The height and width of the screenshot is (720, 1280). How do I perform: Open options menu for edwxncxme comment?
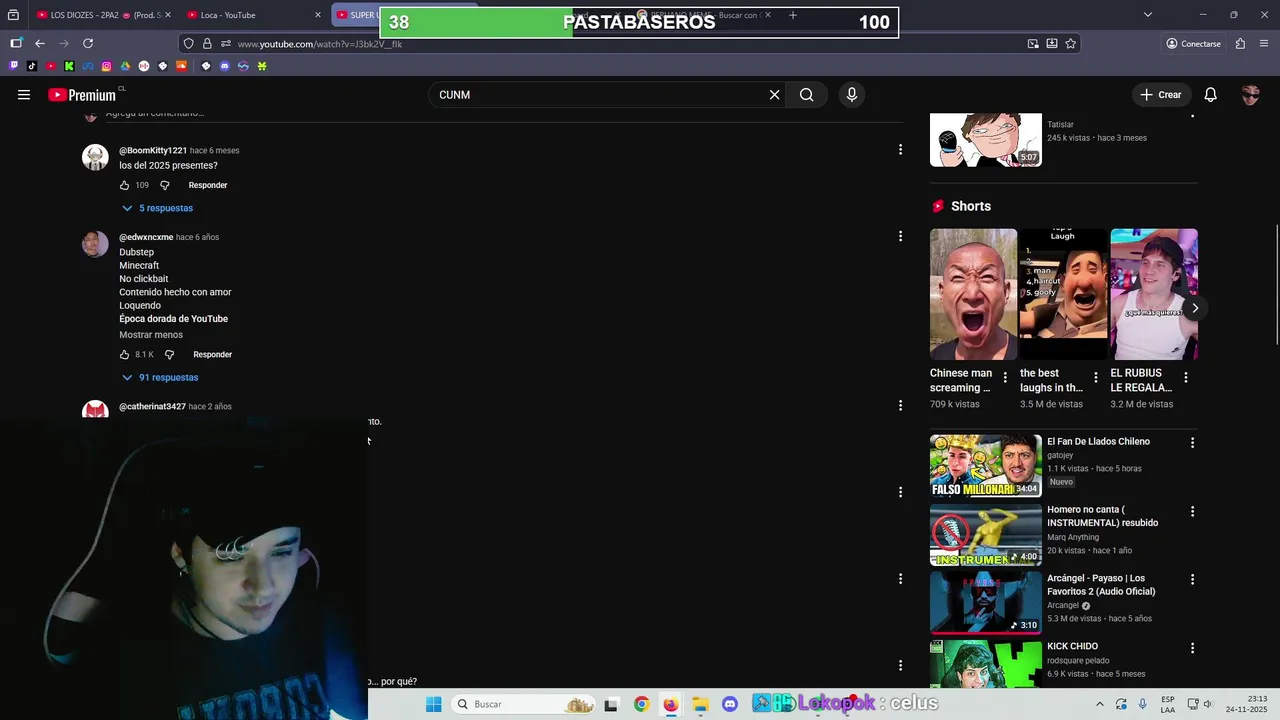900,236
